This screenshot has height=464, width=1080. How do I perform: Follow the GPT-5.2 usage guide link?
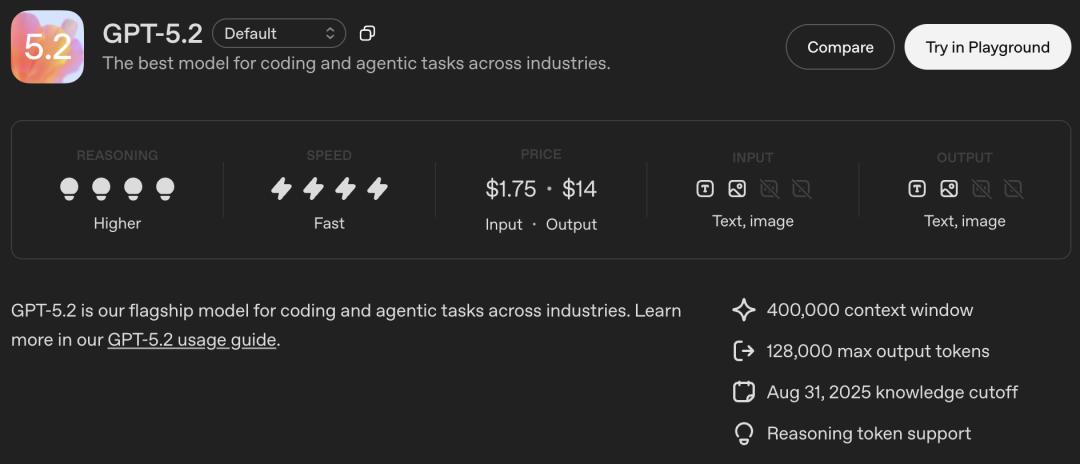point(192,339)
